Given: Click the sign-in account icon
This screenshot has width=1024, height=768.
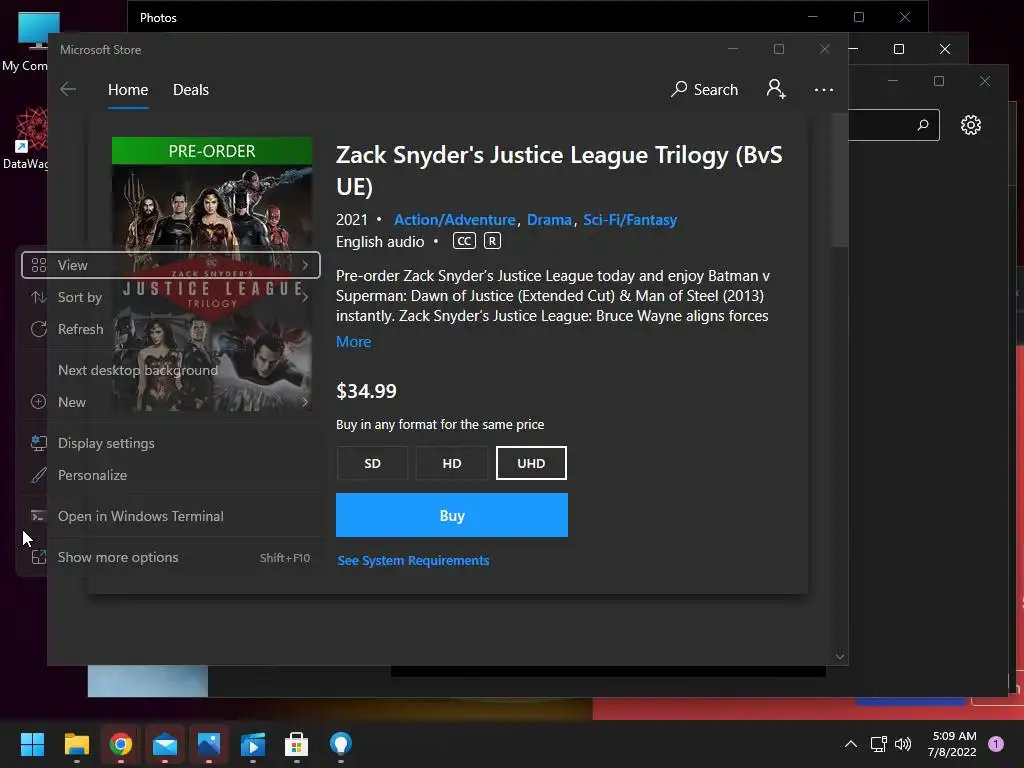Looking at the screenshot, I should (776, 89).
